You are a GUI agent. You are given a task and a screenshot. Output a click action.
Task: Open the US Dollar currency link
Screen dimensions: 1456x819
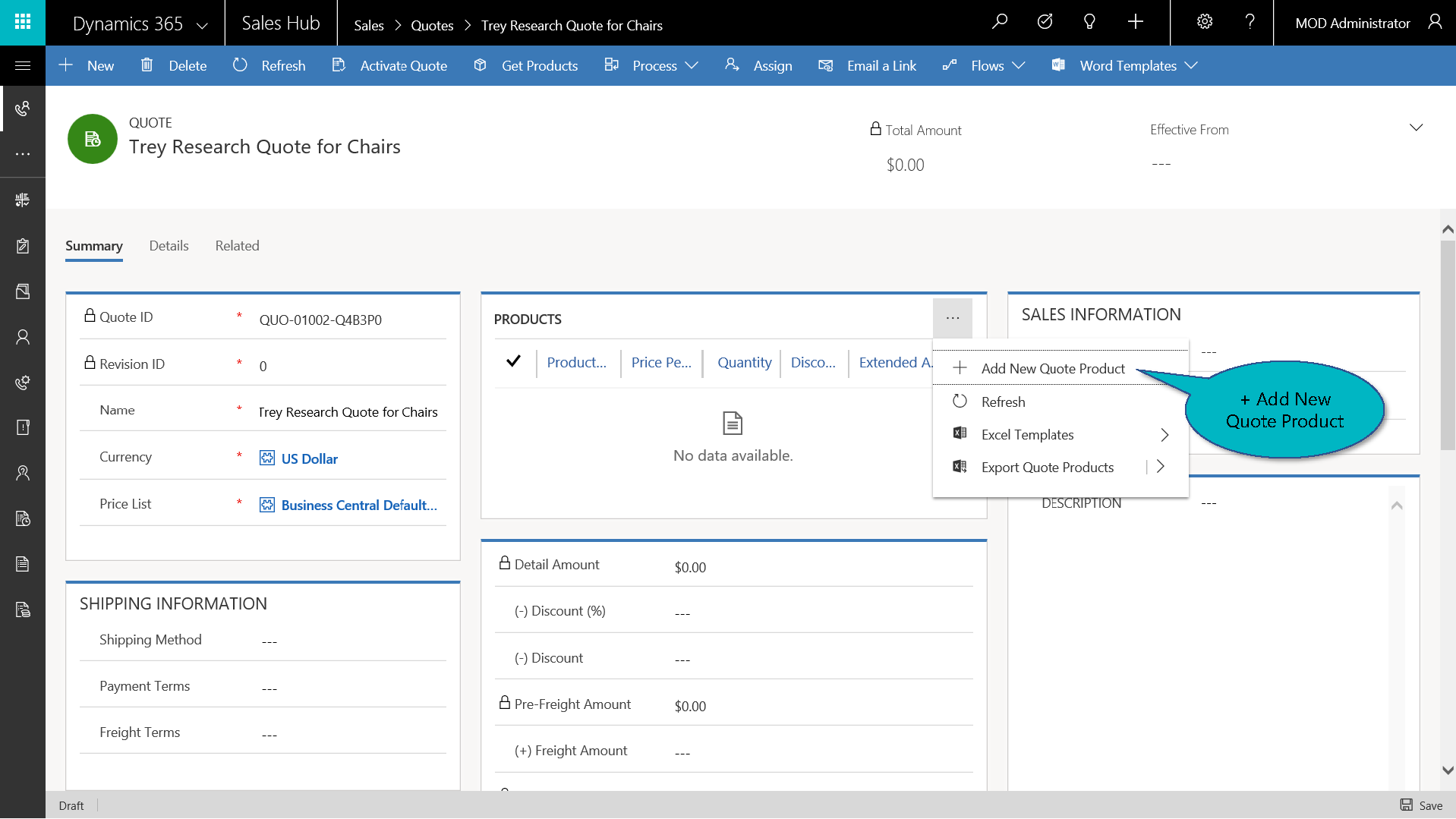coord(309,459)
